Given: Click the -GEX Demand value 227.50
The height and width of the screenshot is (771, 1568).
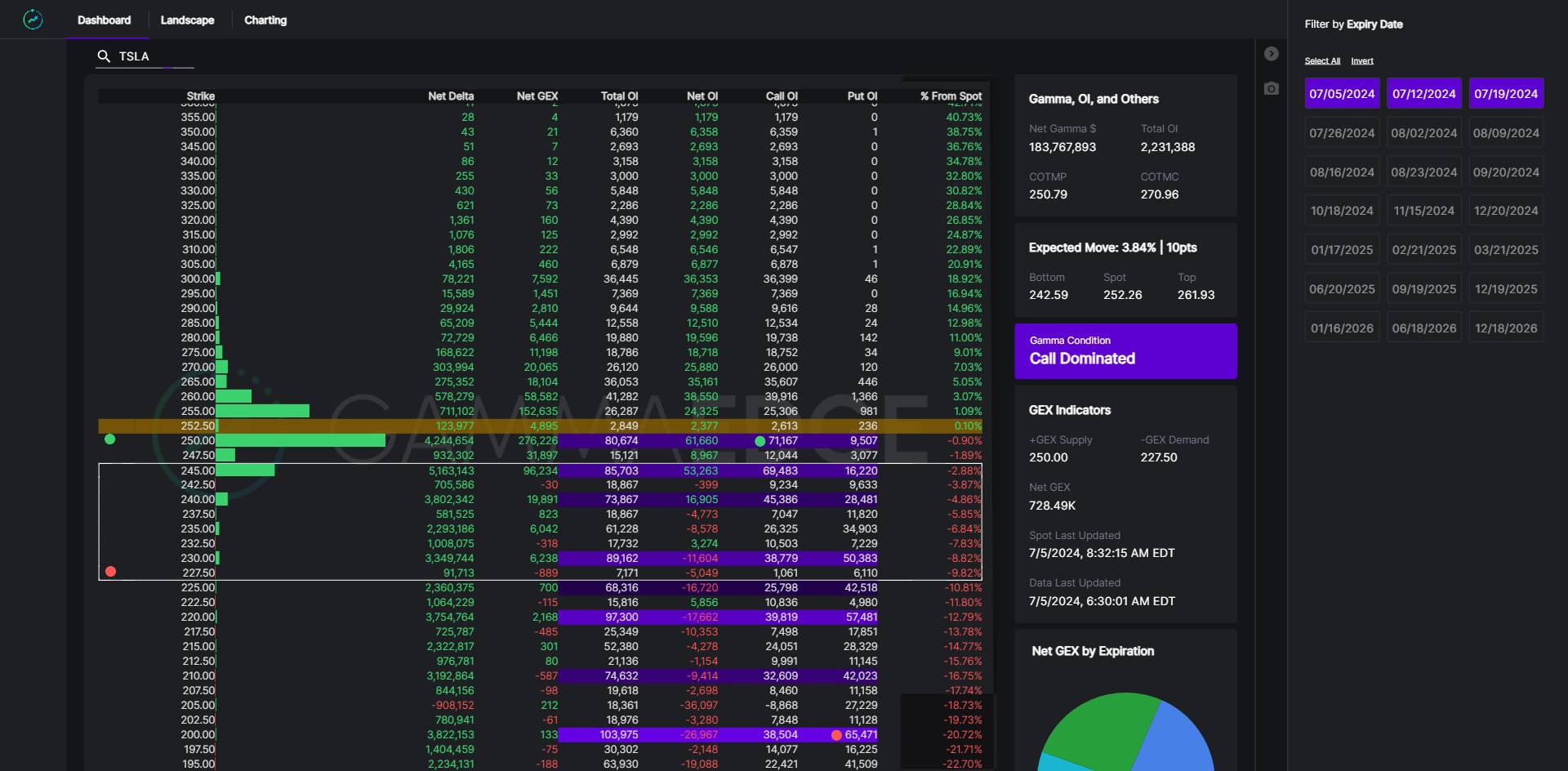Looking at the screenshot, I should pos(1159,457).
